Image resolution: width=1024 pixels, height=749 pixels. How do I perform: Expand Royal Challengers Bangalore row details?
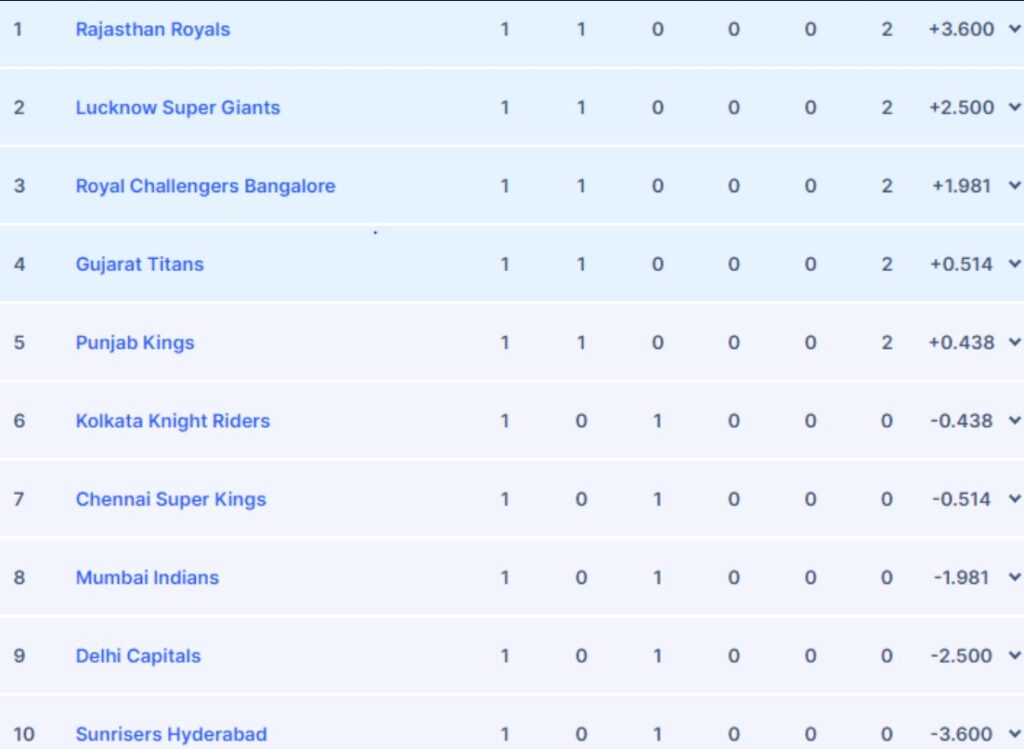[x=1015, y=186]
